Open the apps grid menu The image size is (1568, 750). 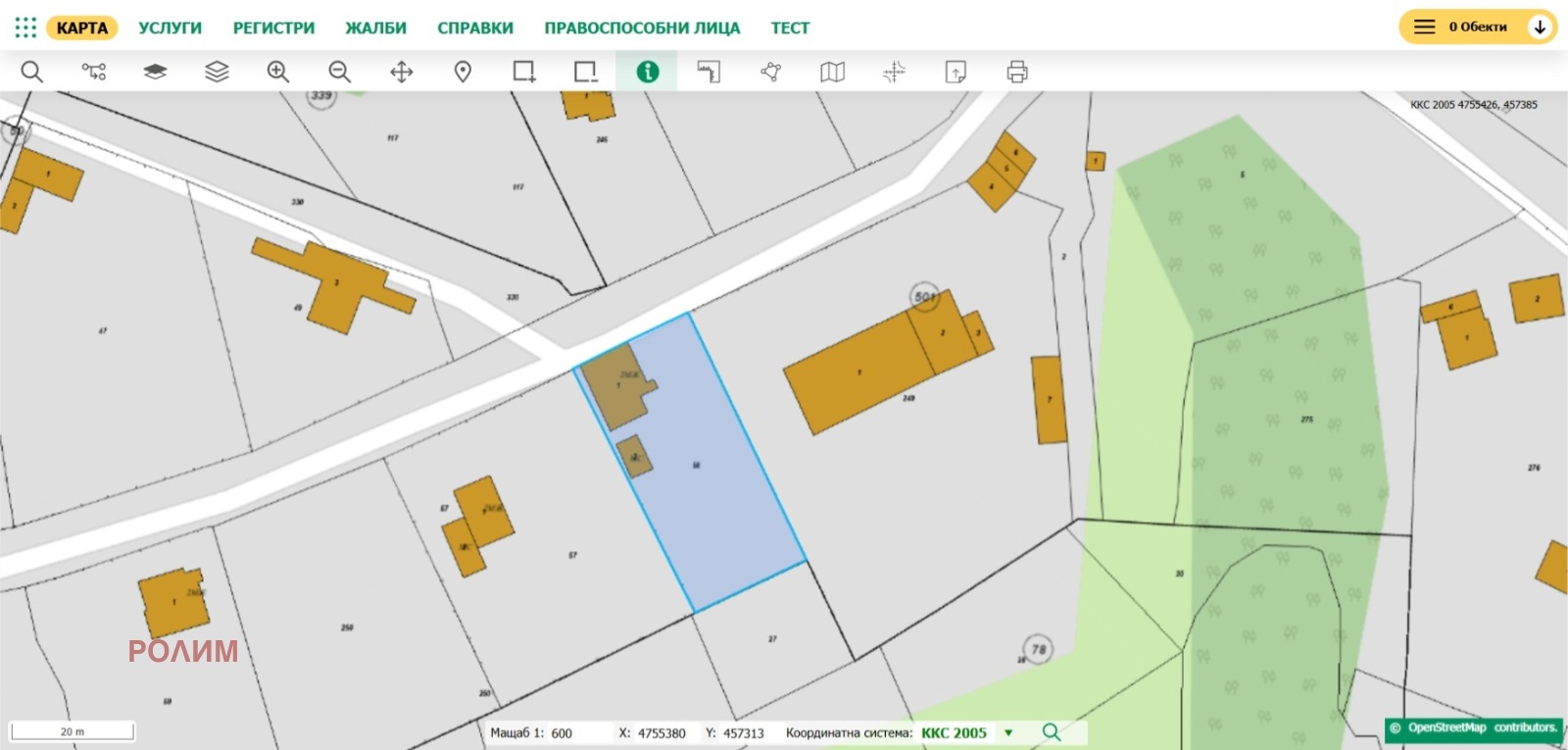pyautogui.click(x=25, y=27)
